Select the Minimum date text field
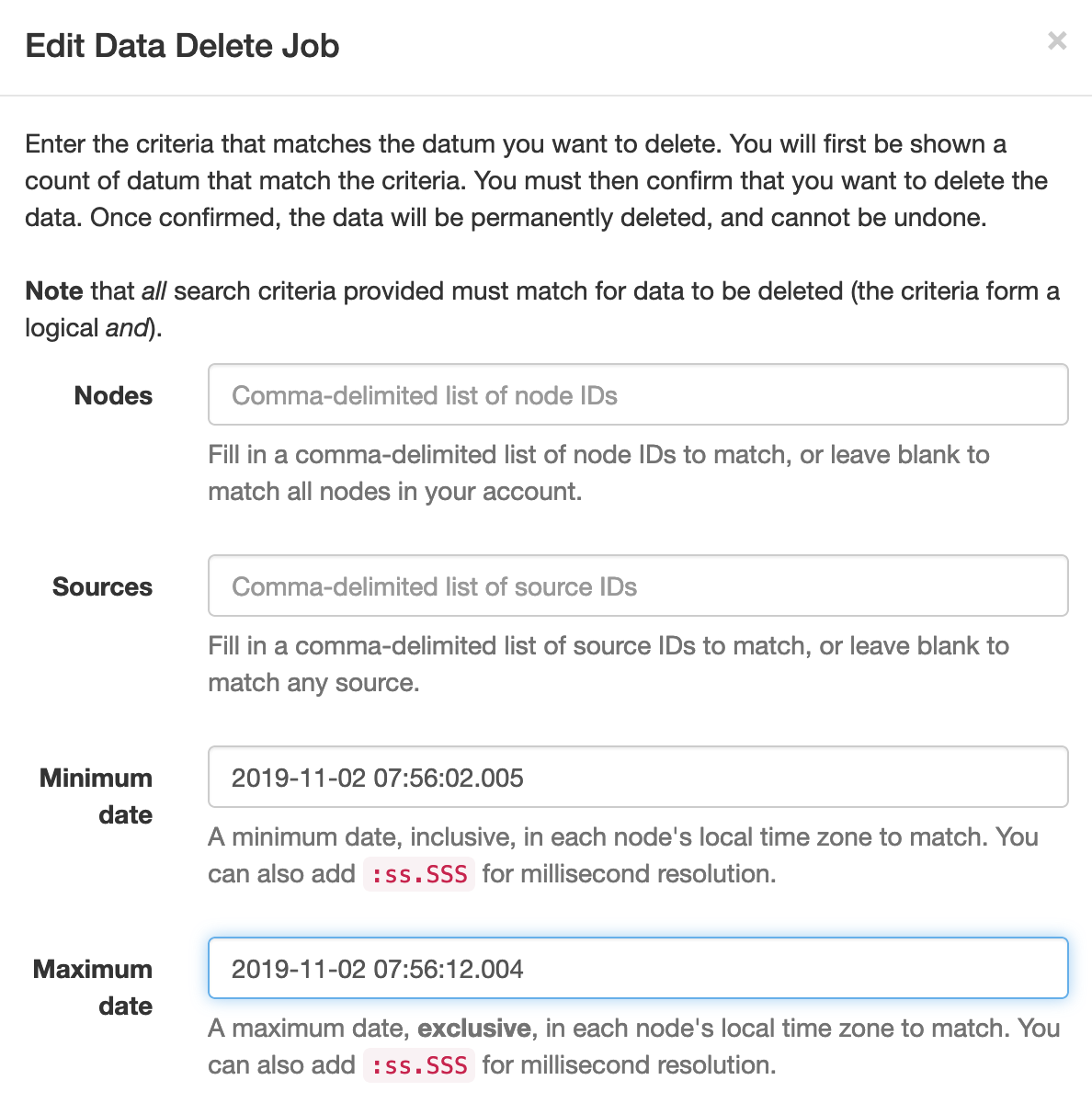Screen dimensions: 1092x1103 click(x=638, y=777)
